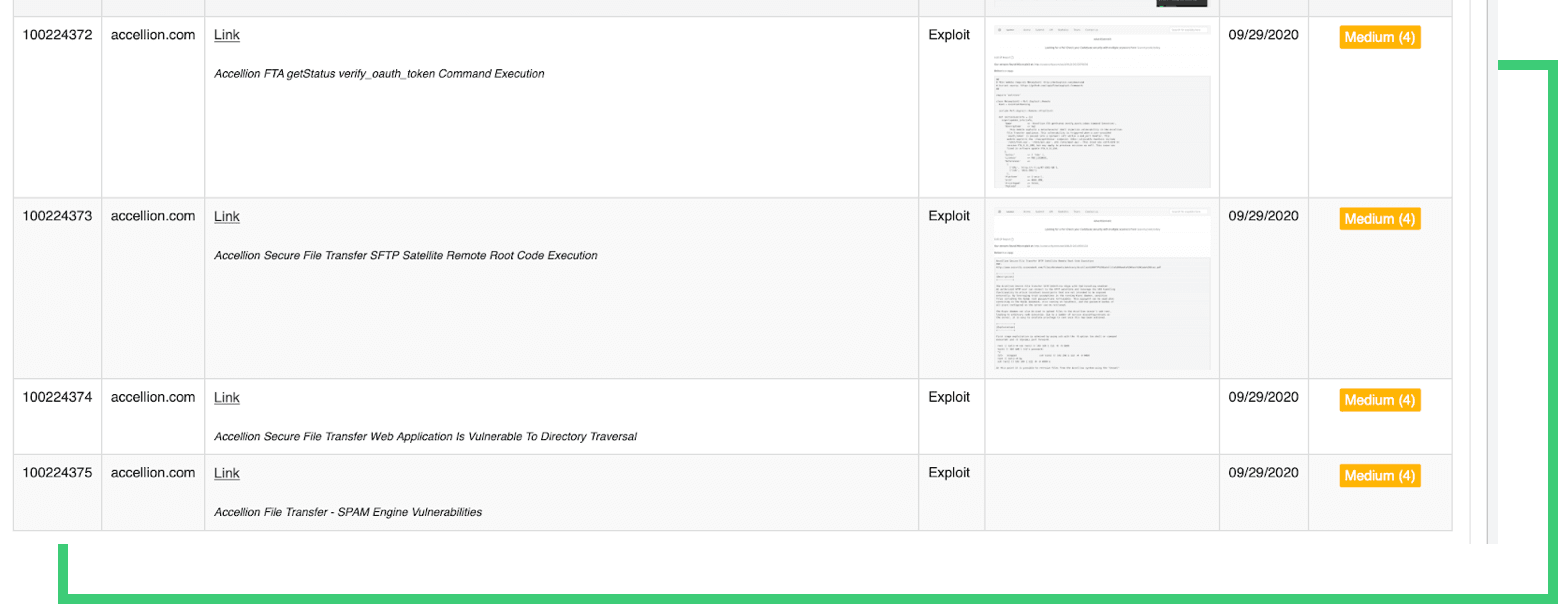Select the ID 100224374 cell
The image size is (1558, 604).
[x=57, y=397]
